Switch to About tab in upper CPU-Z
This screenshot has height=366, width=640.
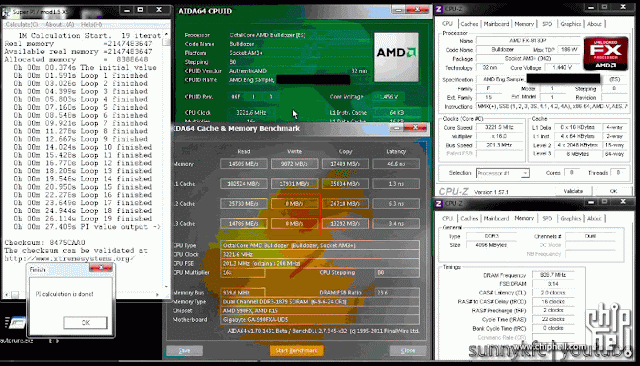click(x=594, y=24)
